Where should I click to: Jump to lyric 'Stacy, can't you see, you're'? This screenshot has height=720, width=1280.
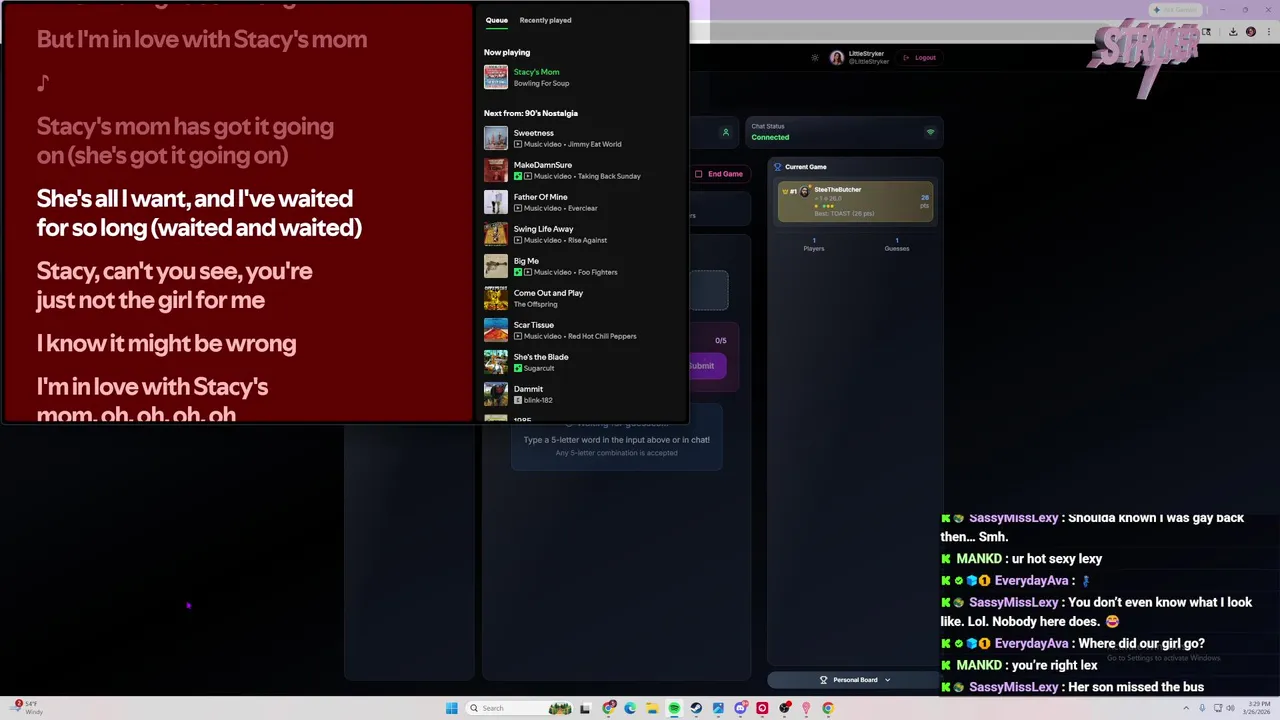click(x=175, y=271)
